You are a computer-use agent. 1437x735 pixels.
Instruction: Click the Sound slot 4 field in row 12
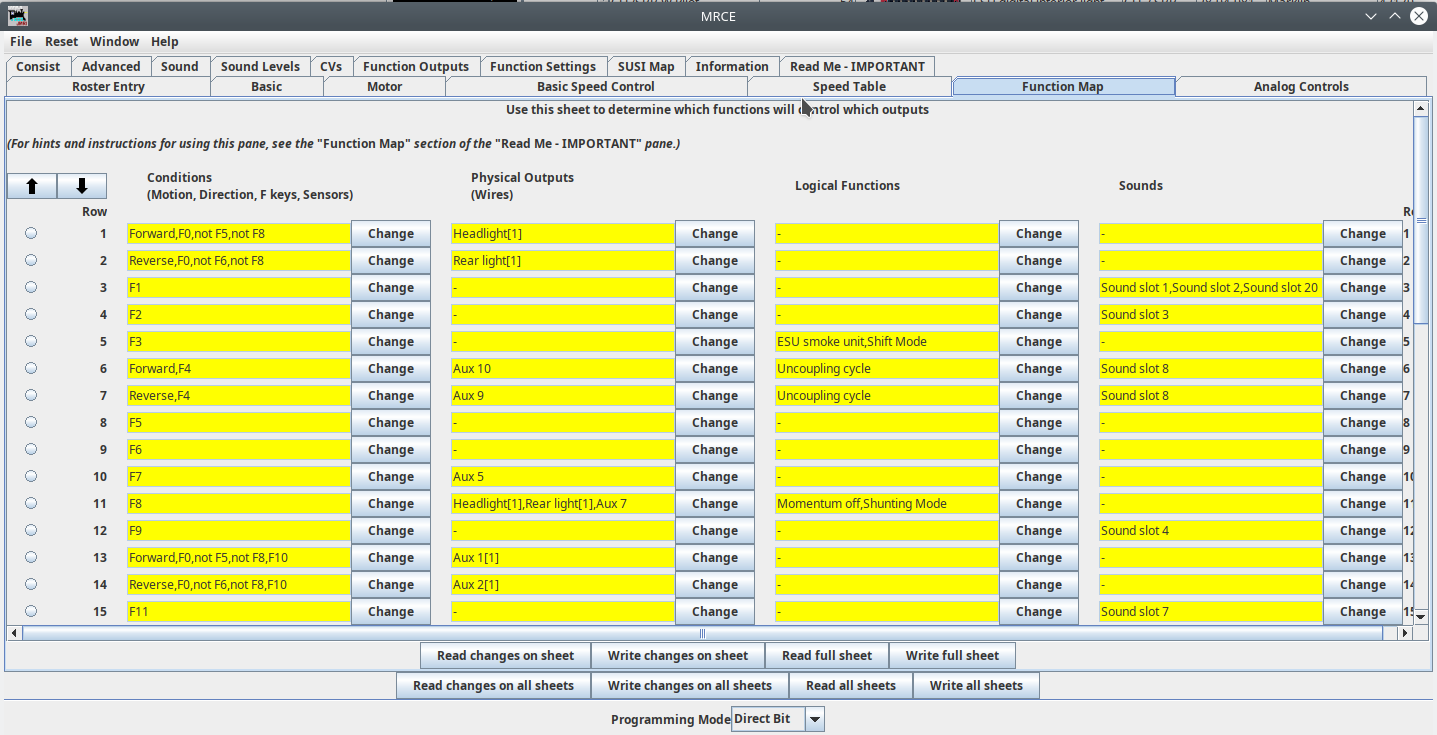pos(1211,531)
